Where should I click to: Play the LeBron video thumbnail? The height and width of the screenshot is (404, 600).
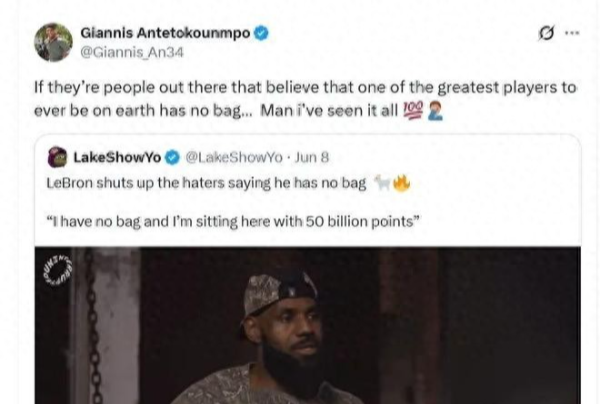(x=308, y=326)
